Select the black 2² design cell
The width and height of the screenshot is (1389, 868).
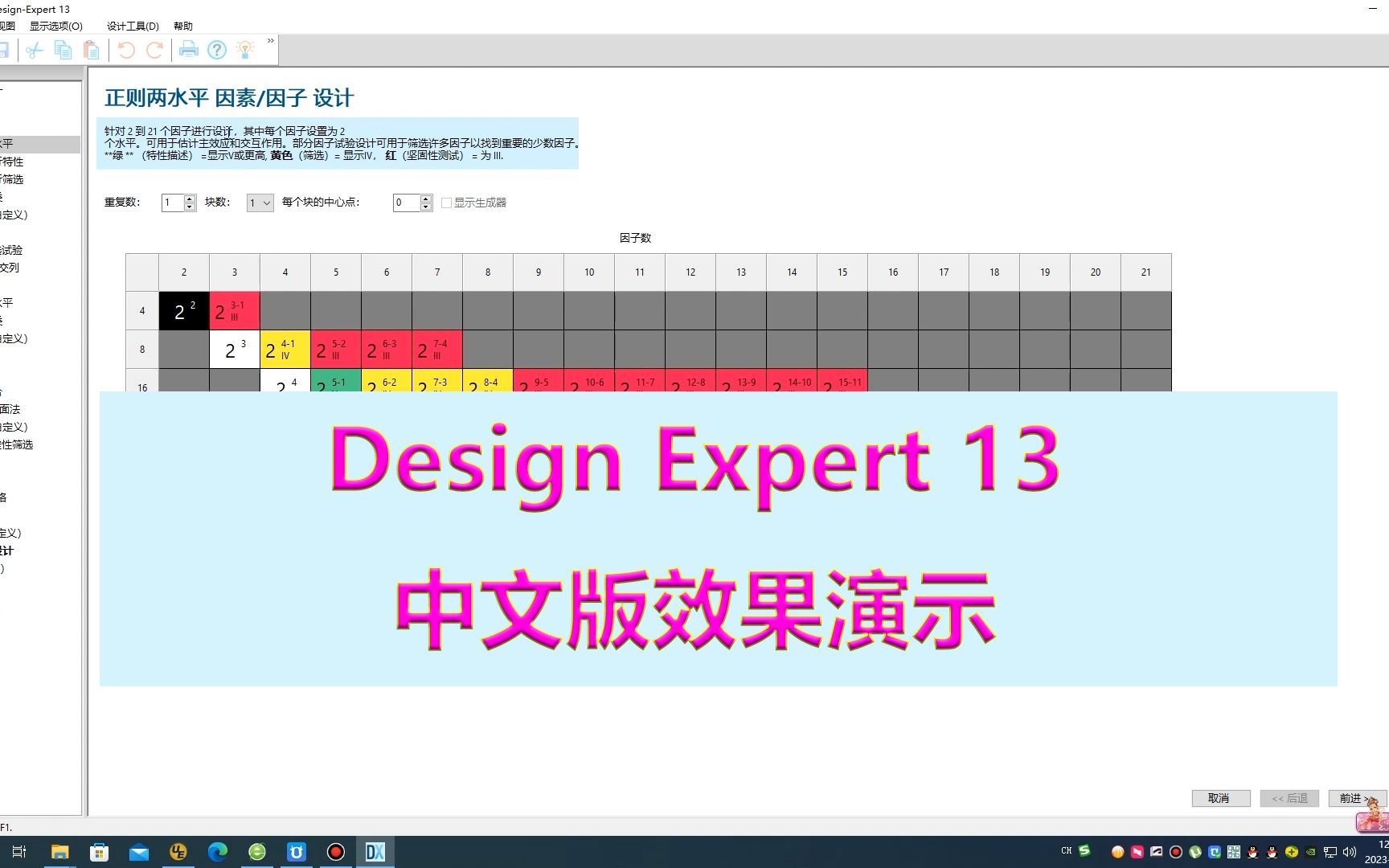pyautogui.click(x=184, y=311)
